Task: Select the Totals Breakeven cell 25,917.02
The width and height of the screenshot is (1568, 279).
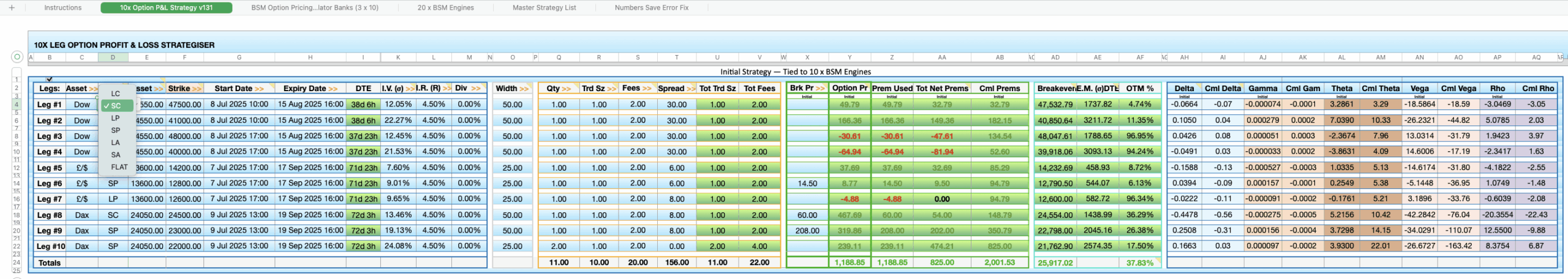Action: point(1055,262)
